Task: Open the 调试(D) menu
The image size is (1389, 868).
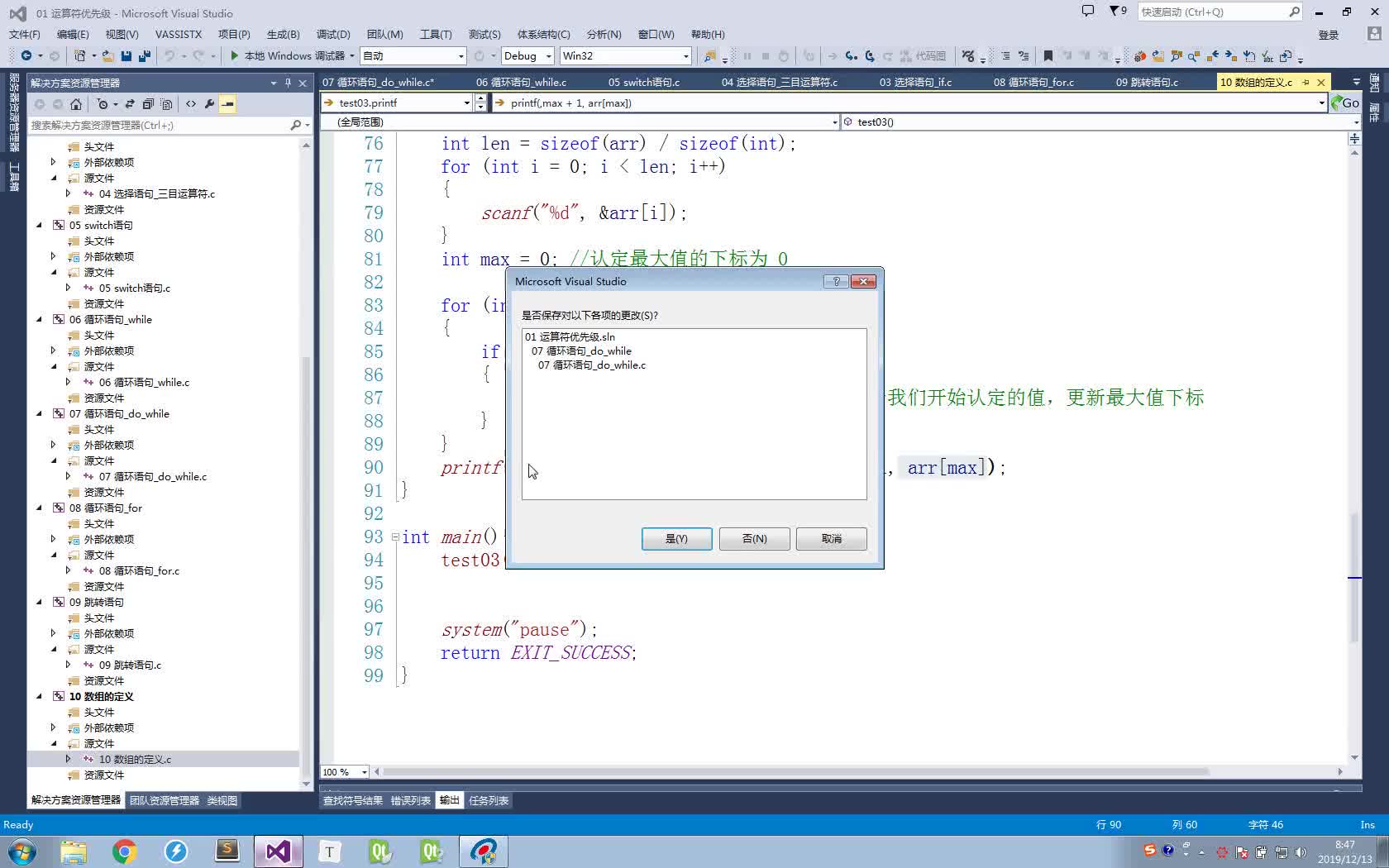Action: click(333, 34)
